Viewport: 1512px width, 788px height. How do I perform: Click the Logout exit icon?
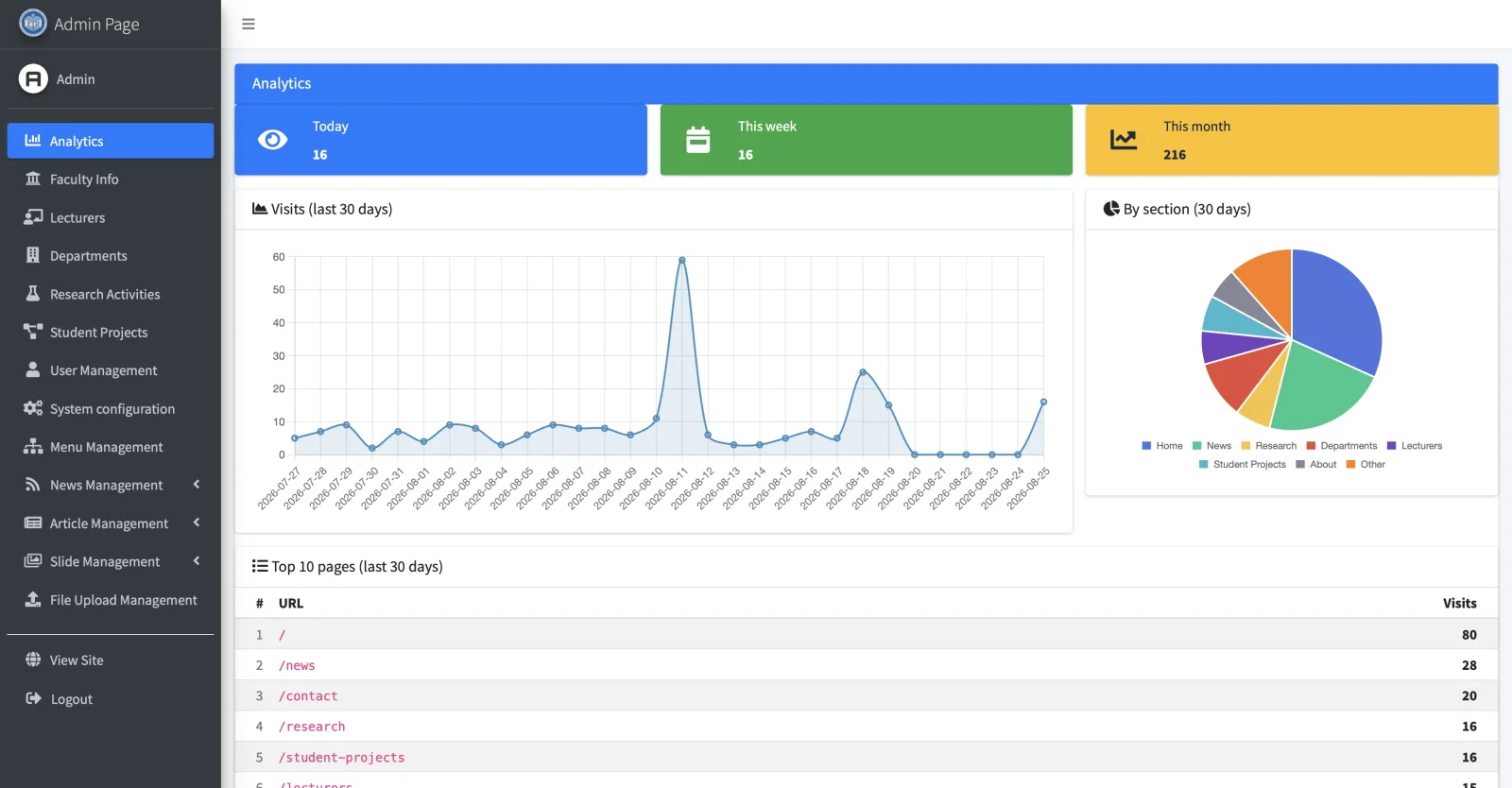[x=33, y=698]
